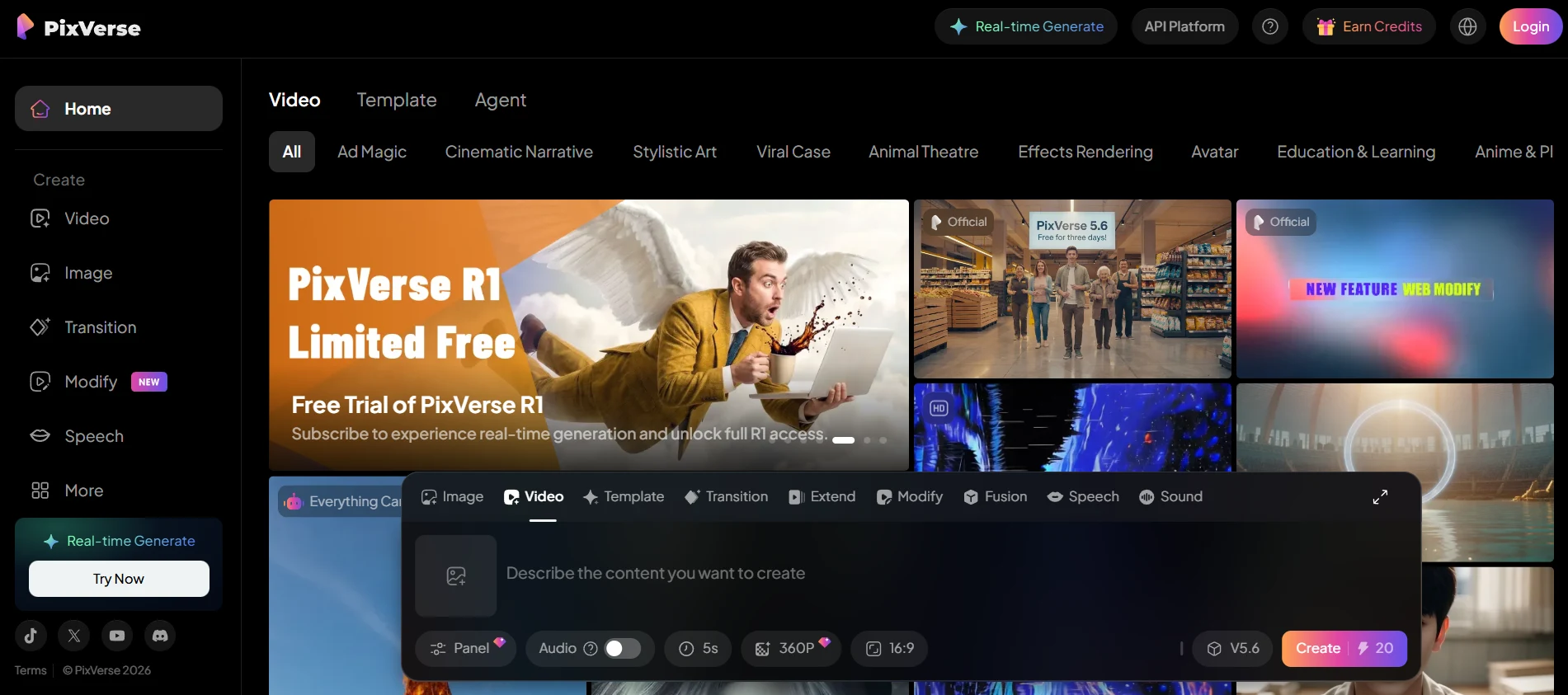Select the Template mode in creation panel
The image size is (1568, 695).
tap(624, 496)
